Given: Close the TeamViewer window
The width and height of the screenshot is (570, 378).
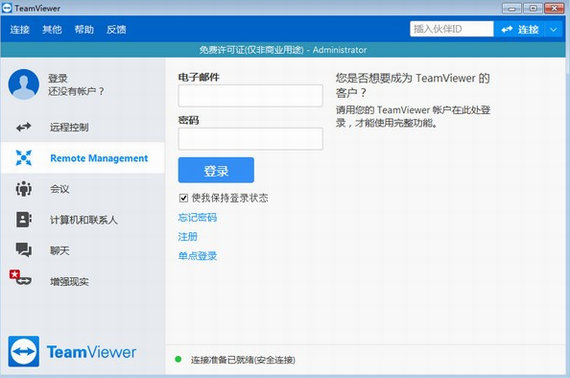Looking at the screenshot, I should click(x=554, y=8).
